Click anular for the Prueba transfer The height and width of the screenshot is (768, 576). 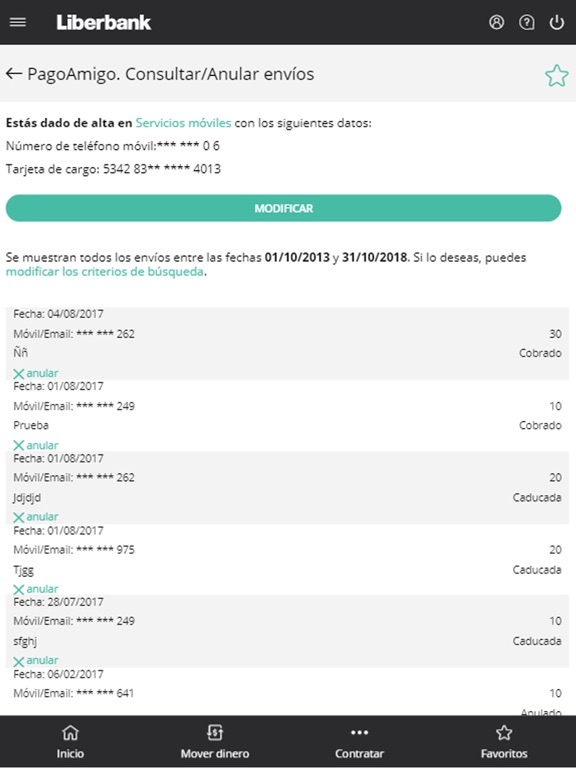[x=36, y=445]
